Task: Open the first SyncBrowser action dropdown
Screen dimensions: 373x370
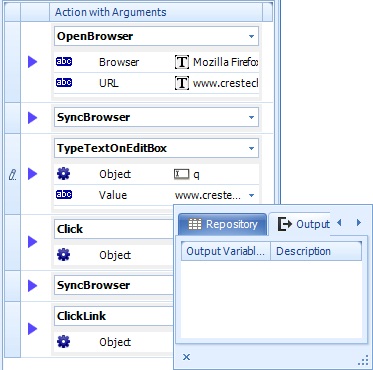Action: click(x=252, y=117)
